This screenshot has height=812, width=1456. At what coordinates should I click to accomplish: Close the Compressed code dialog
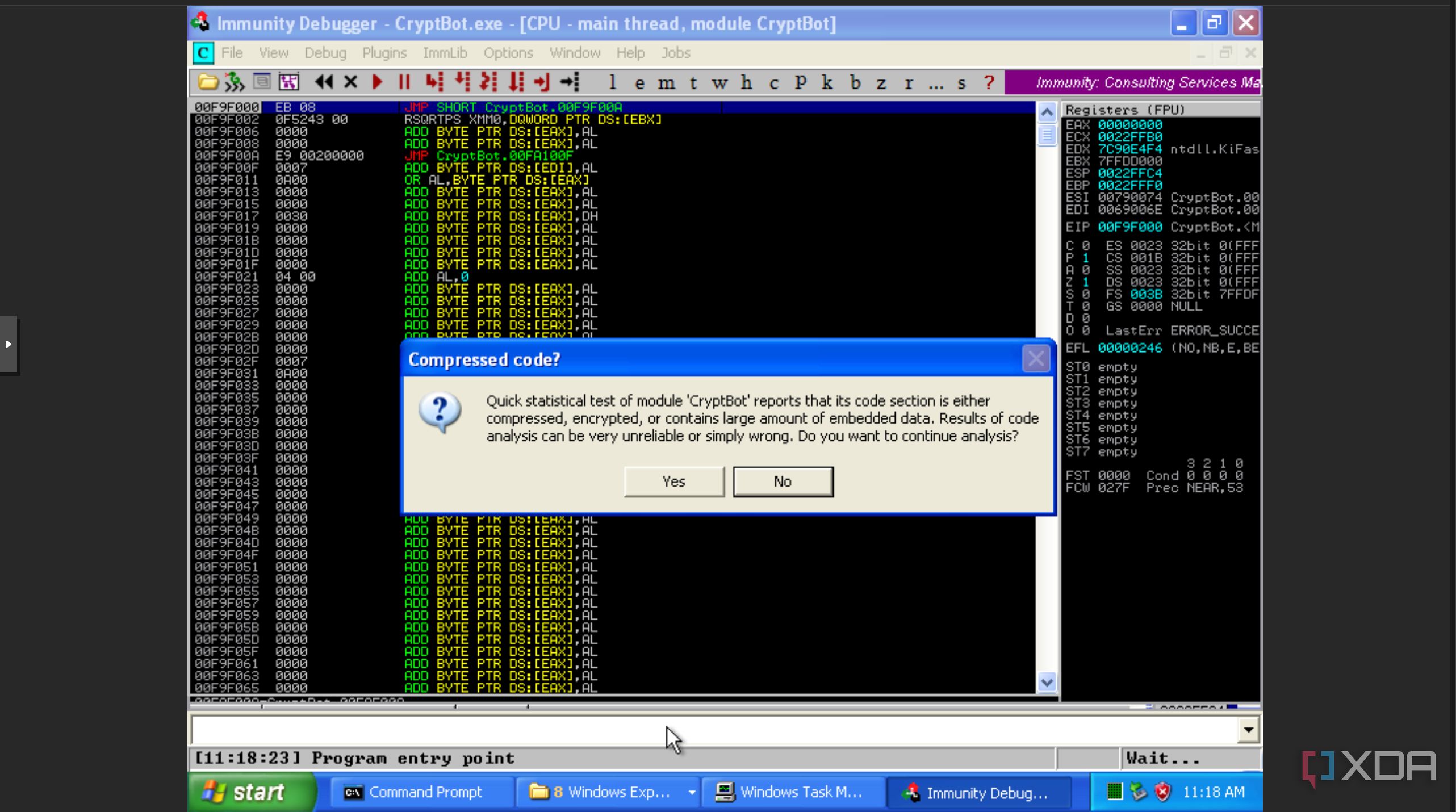point(1036,359)
